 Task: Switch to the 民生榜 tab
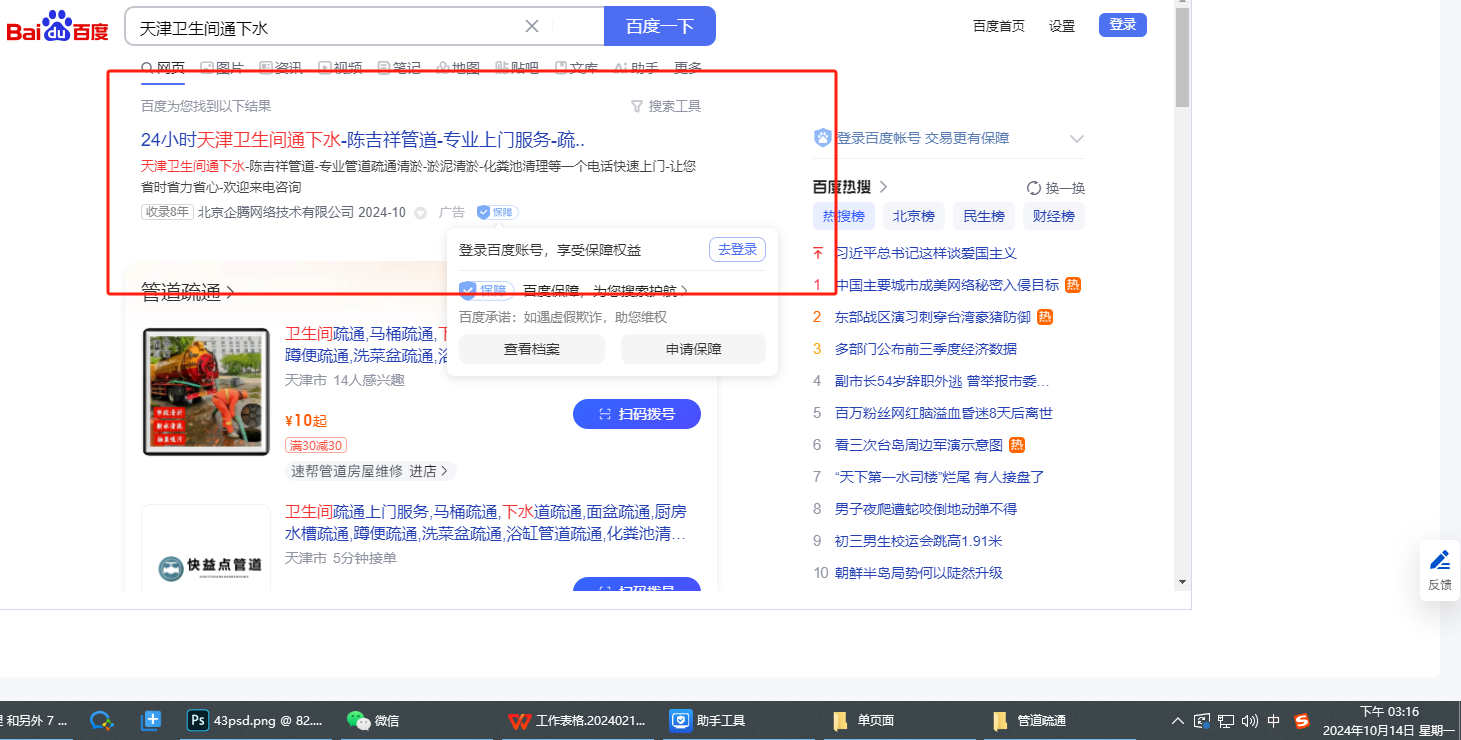[x=983, y=216]
